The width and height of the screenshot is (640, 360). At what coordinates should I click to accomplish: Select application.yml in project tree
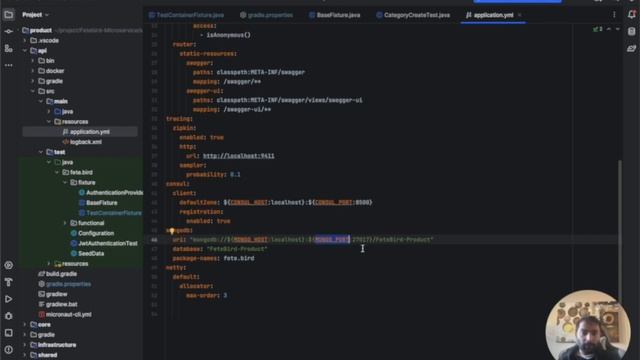[89, 132]
